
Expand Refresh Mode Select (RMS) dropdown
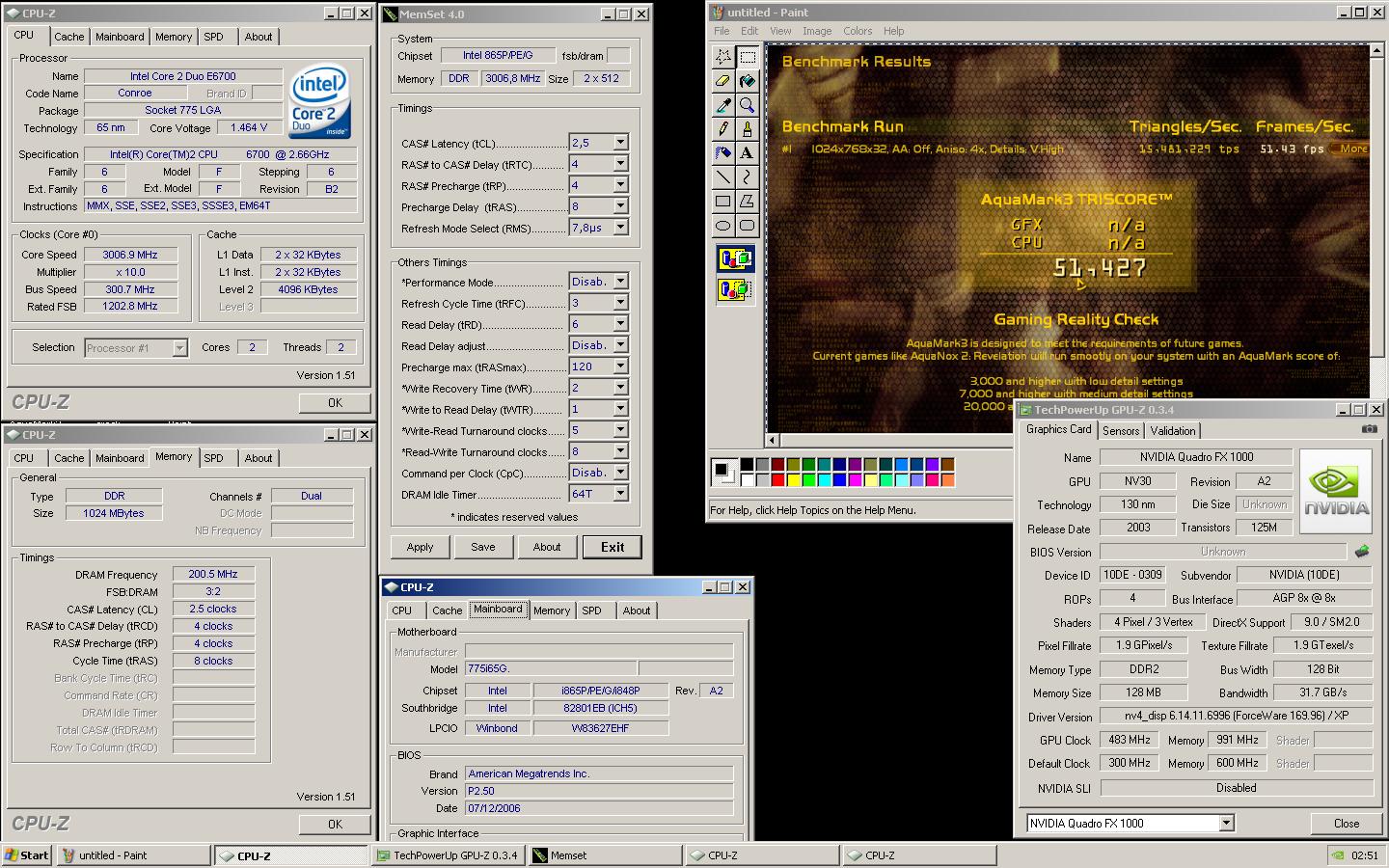(x=620, y=228)
